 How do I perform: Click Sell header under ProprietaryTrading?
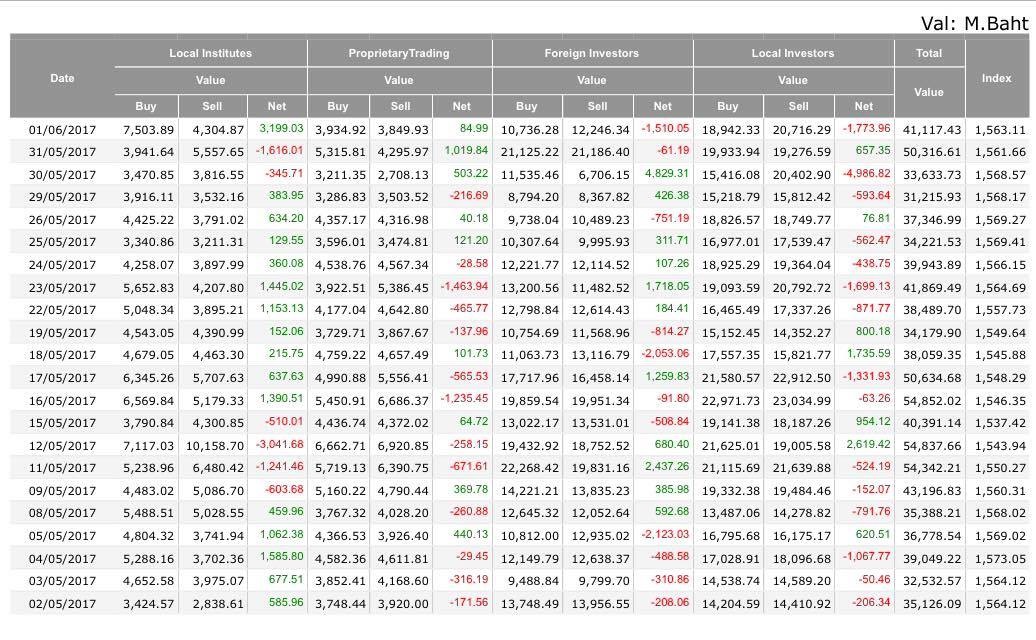pyautogui.click(x=400, y=106)
